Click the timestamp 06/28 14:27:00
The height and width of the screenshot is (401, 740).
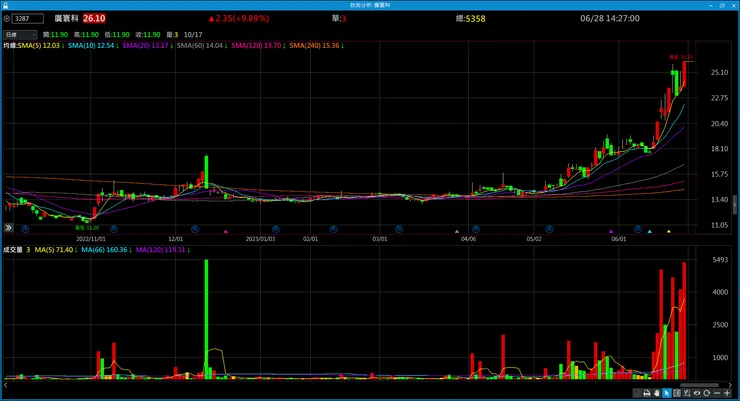(x=610, y=18)
